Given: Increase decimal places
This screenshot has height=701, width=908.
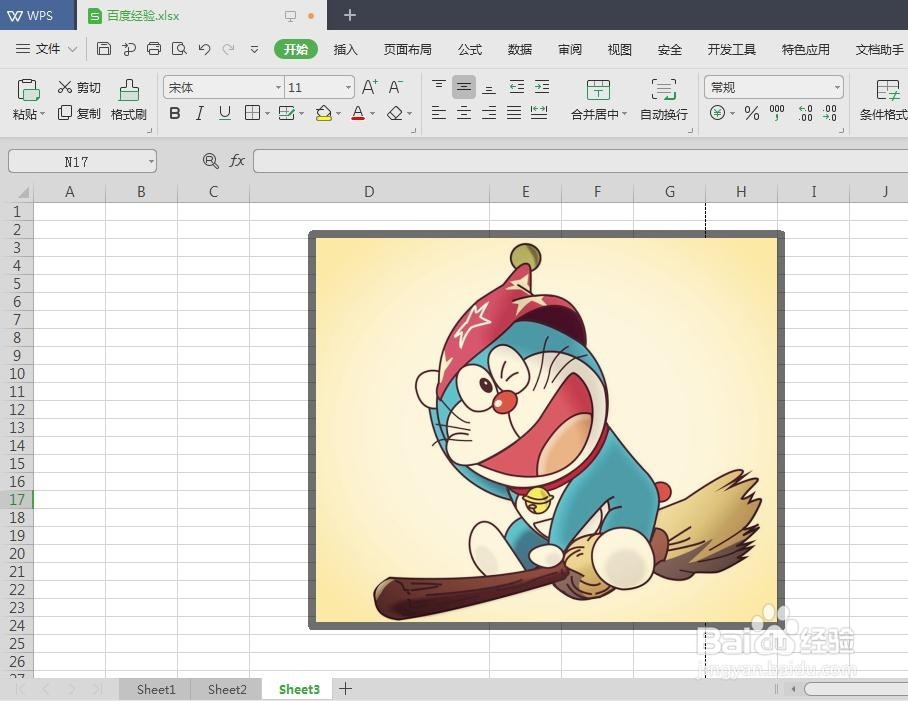Looking at the screenshot, I should click(805, 113).
